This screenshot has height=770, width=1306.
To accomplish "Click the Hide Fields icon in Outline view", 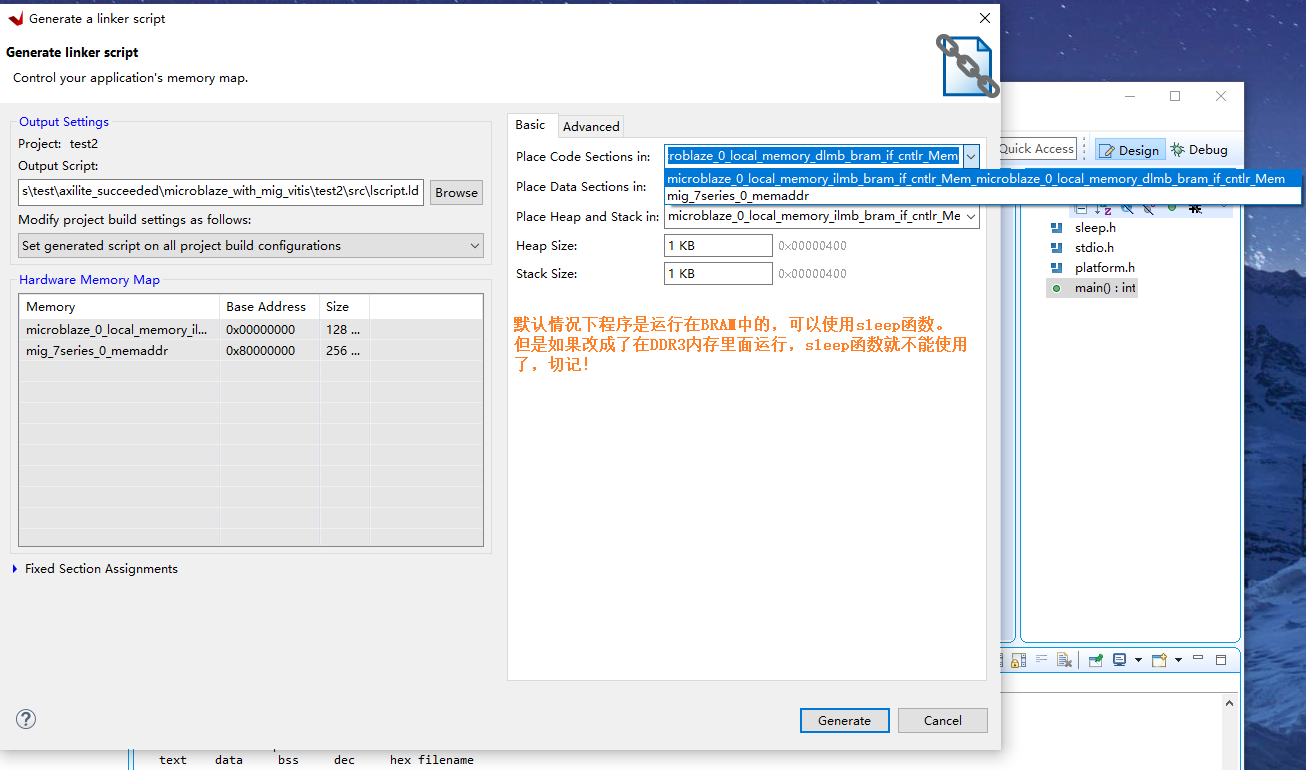I will tap(1127, 209).
